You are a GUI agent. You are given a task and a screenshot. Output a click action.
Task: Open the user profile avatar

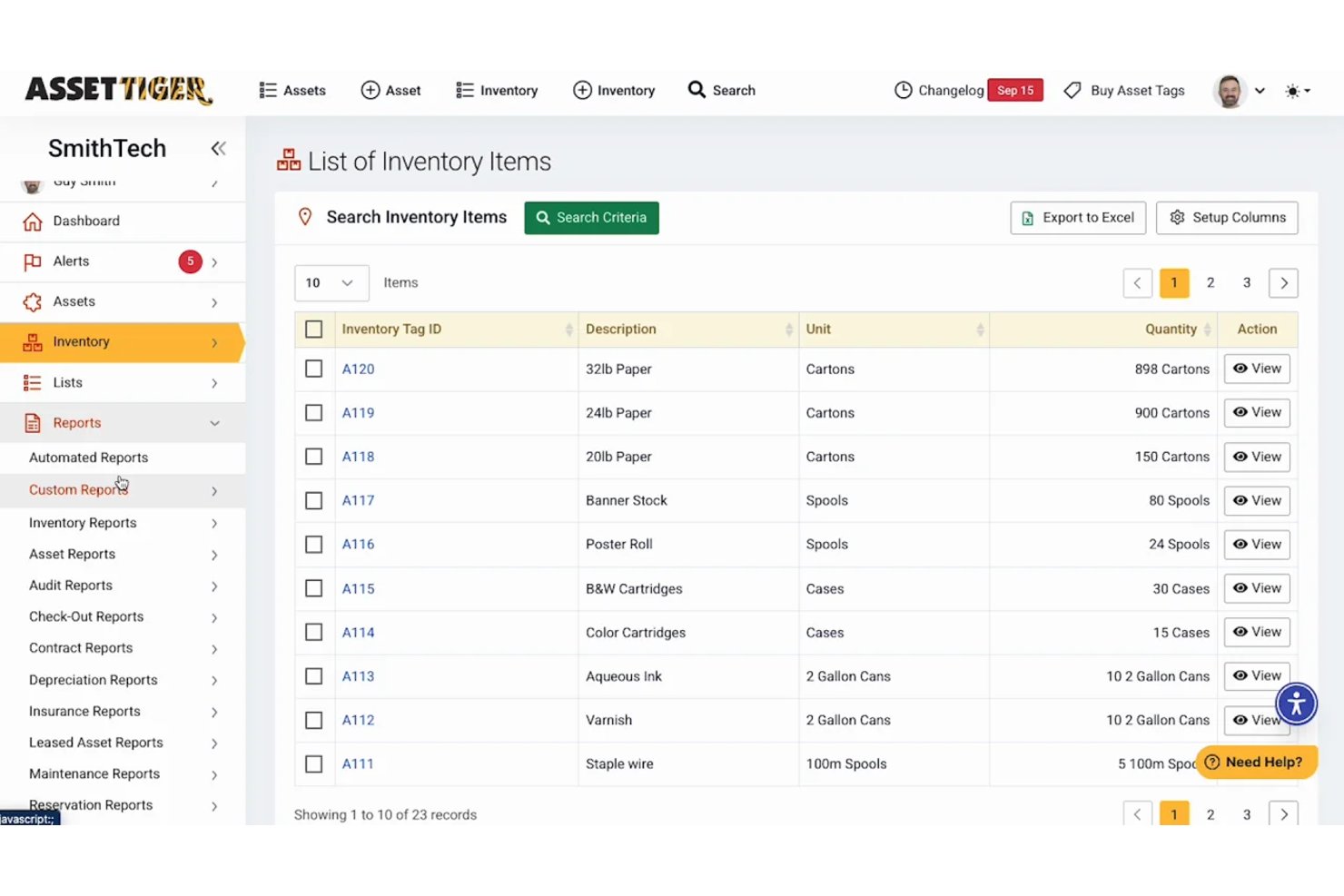tap(1230, 91)
